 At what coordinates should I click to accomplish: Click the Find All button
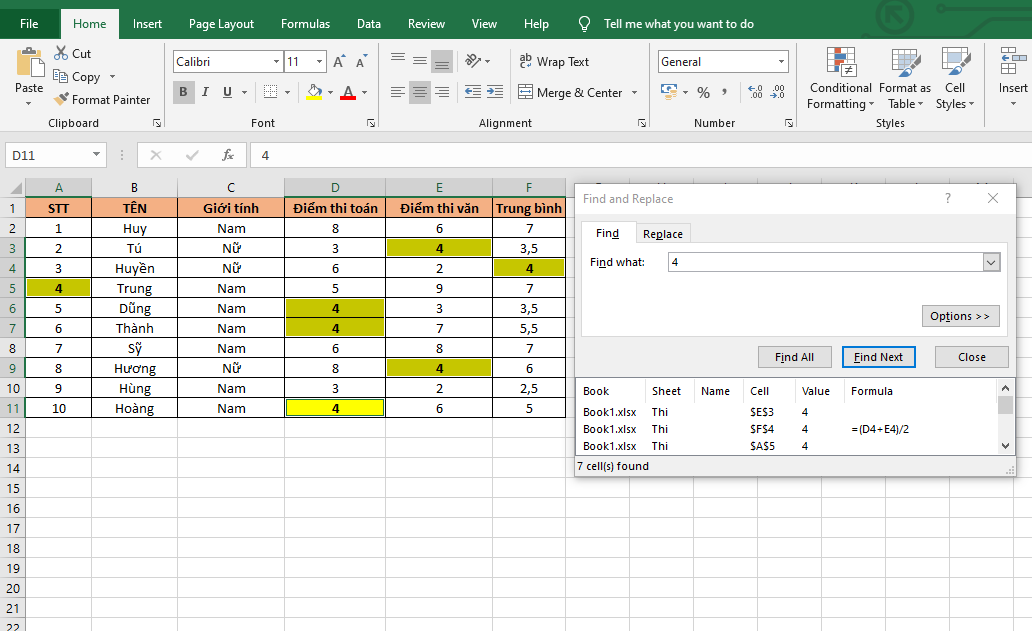click(794, 357)
